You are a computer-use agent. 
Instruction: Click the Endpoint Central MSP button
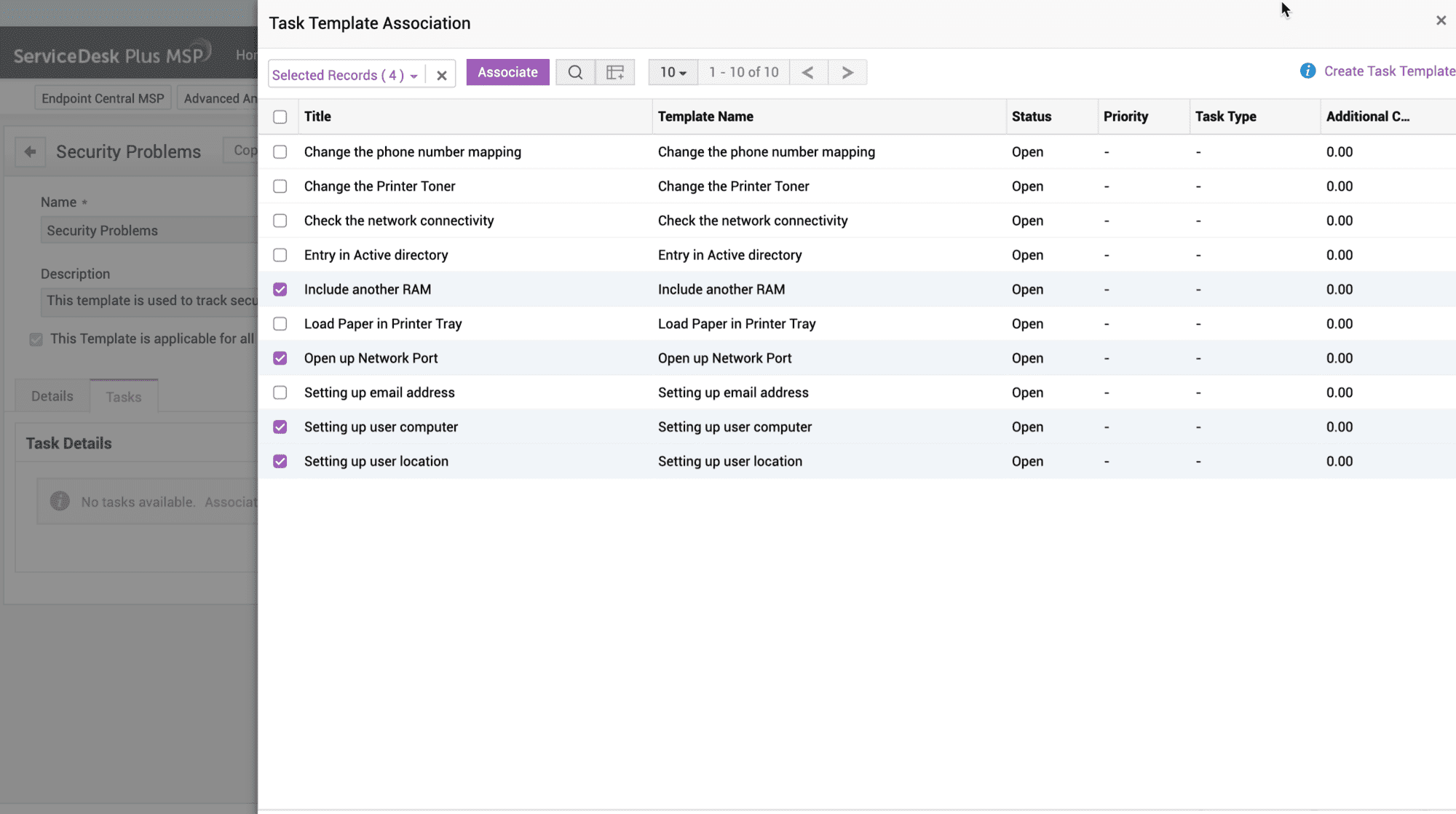pos(103,98)
